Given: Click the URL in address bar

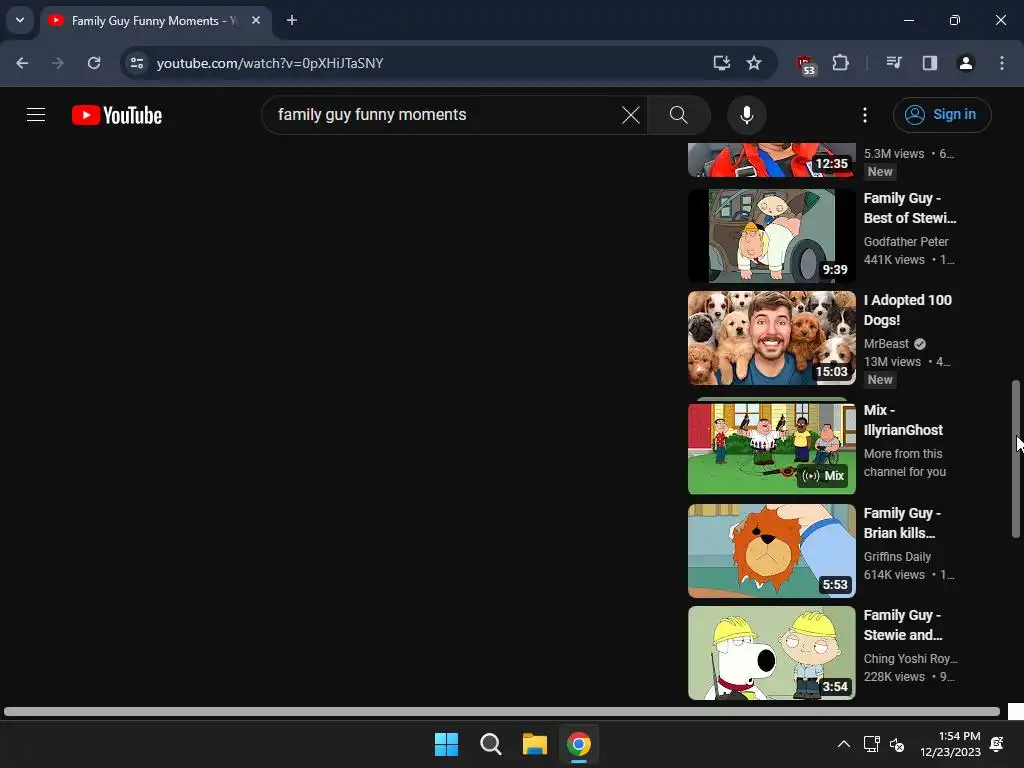Looking at the screenshot, I should pyautogui.click(x=270, y=63).
